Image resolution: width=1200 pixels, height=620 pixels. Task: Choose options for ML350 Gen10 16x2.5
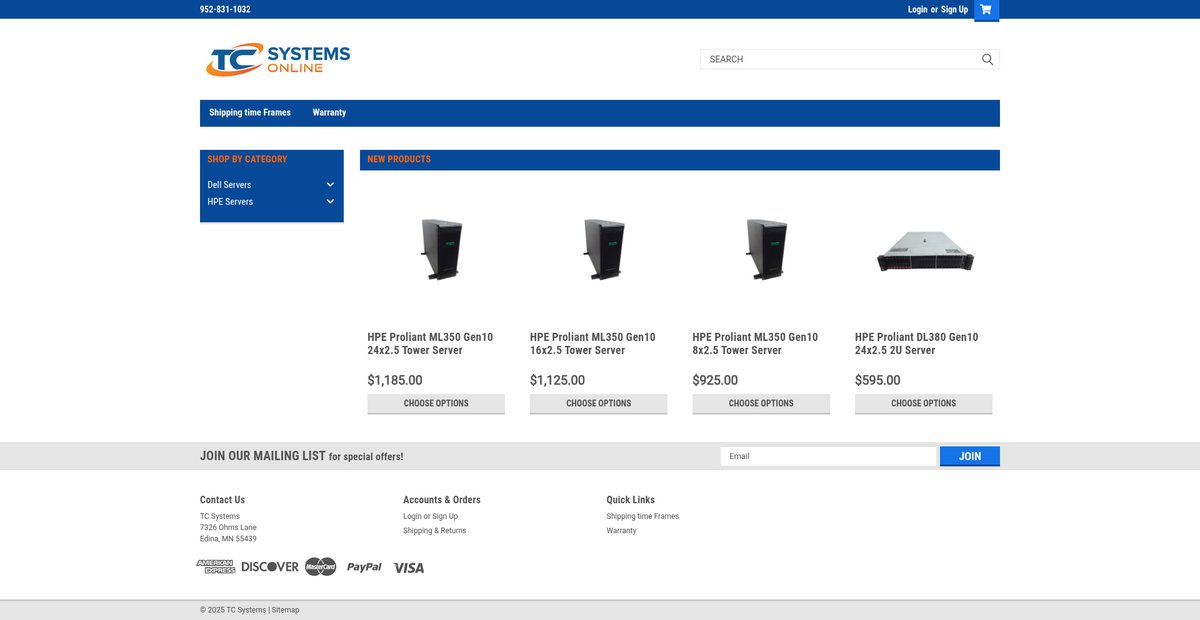599,404
